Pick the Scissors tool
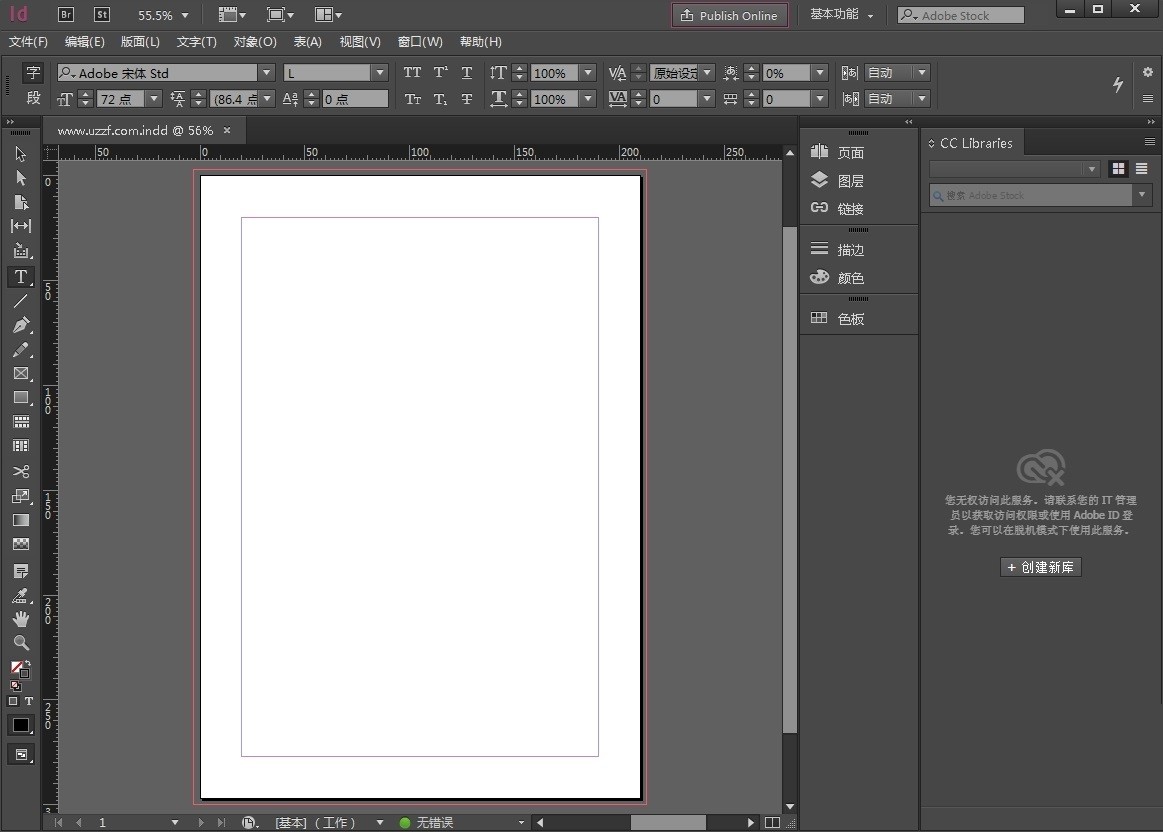Image resolution: width=1163 pixels, height=832 pixels. click(21, 471)
